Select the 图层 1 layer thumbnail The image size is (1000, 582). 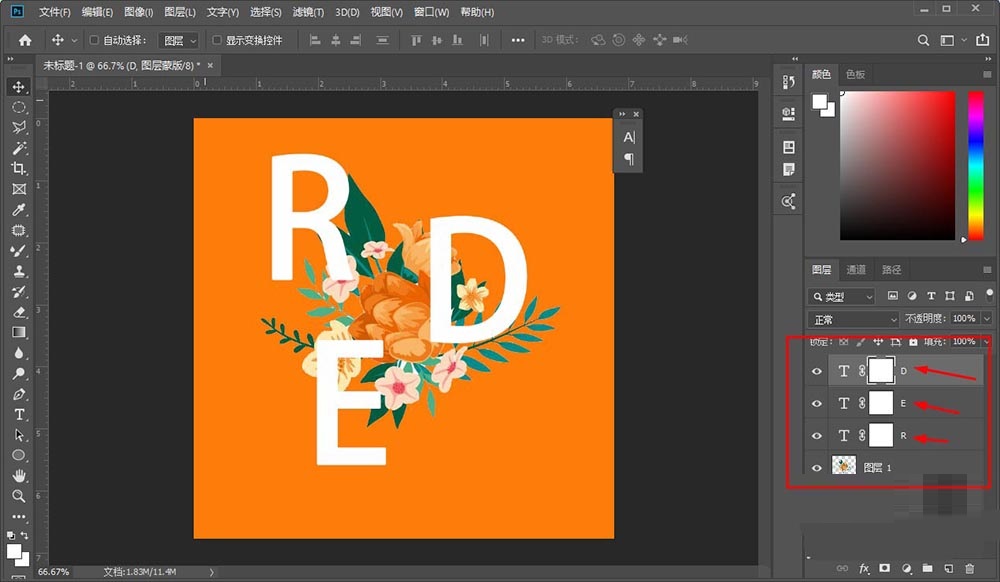coord(845,466)
